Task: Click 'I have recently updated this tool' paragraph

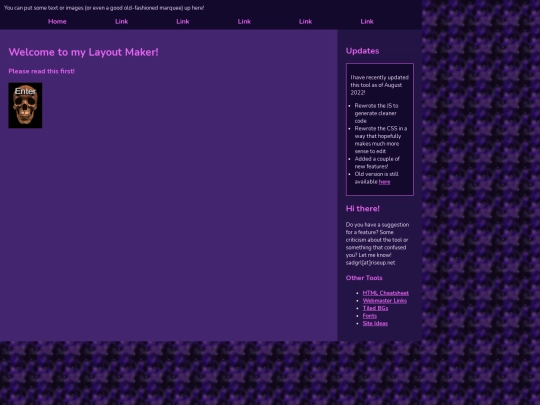Action: (x=380, y=85)
